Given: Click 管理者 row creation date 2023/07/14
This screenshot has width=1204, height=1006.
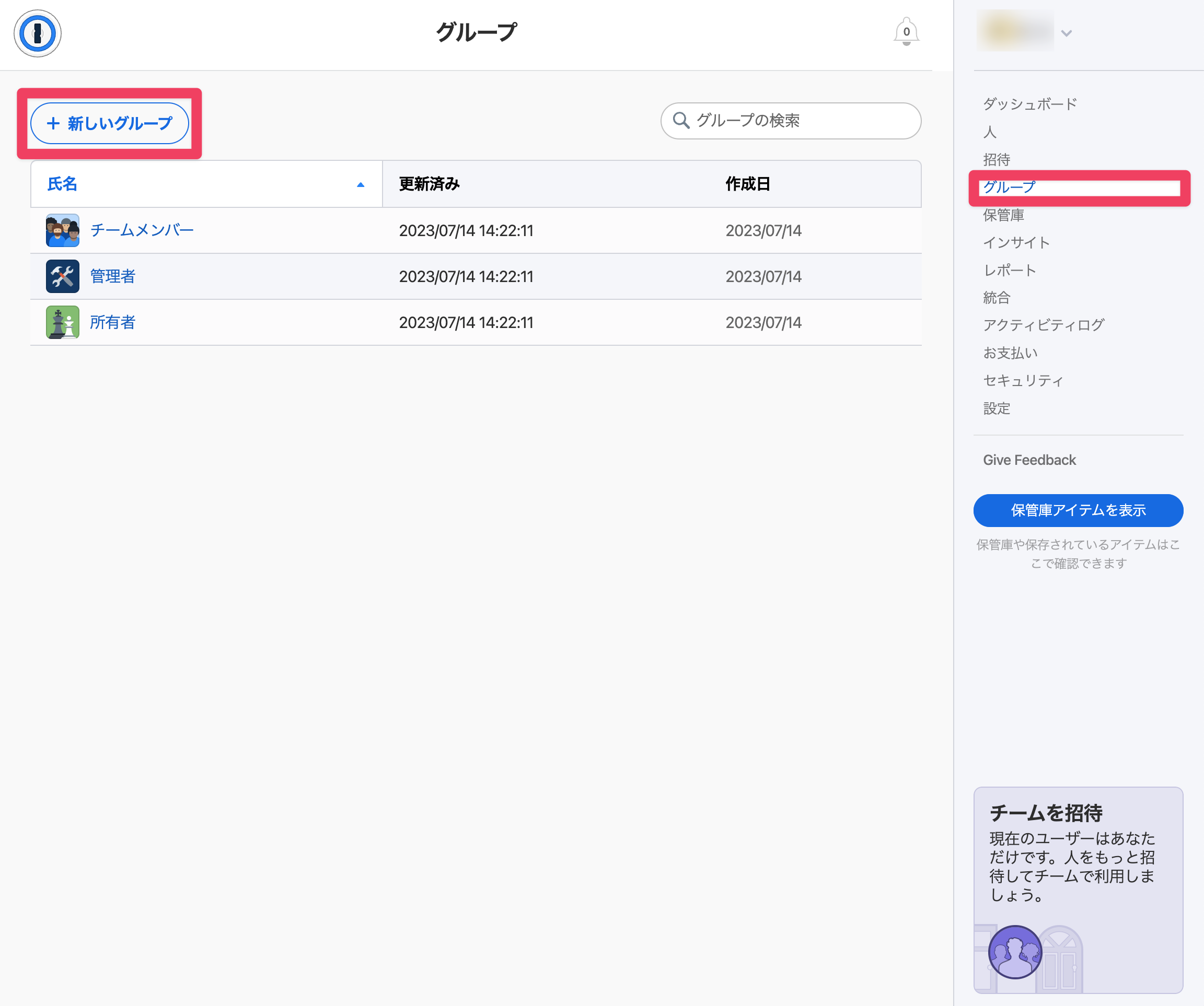Looking at the screenshot, I should point(763,276).
